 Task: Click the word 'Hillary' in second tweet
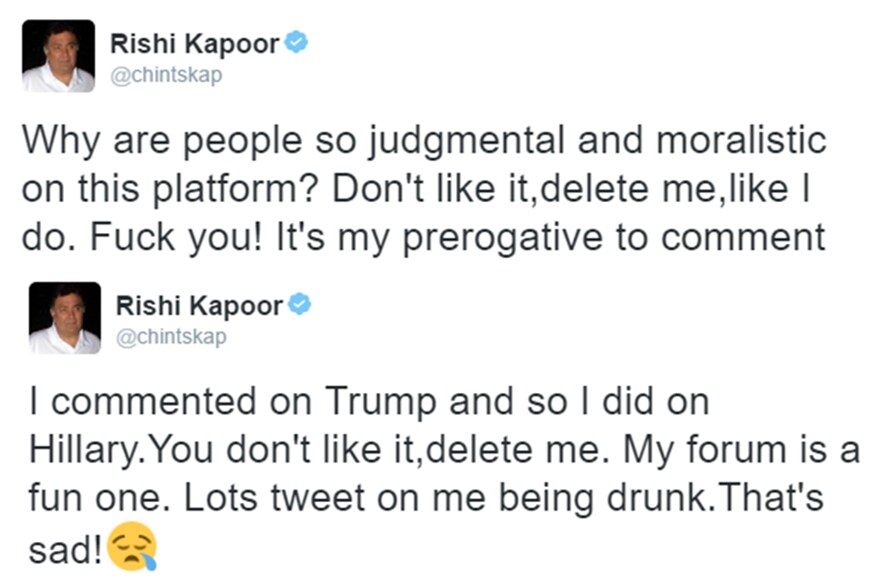(x=81, y=450)
